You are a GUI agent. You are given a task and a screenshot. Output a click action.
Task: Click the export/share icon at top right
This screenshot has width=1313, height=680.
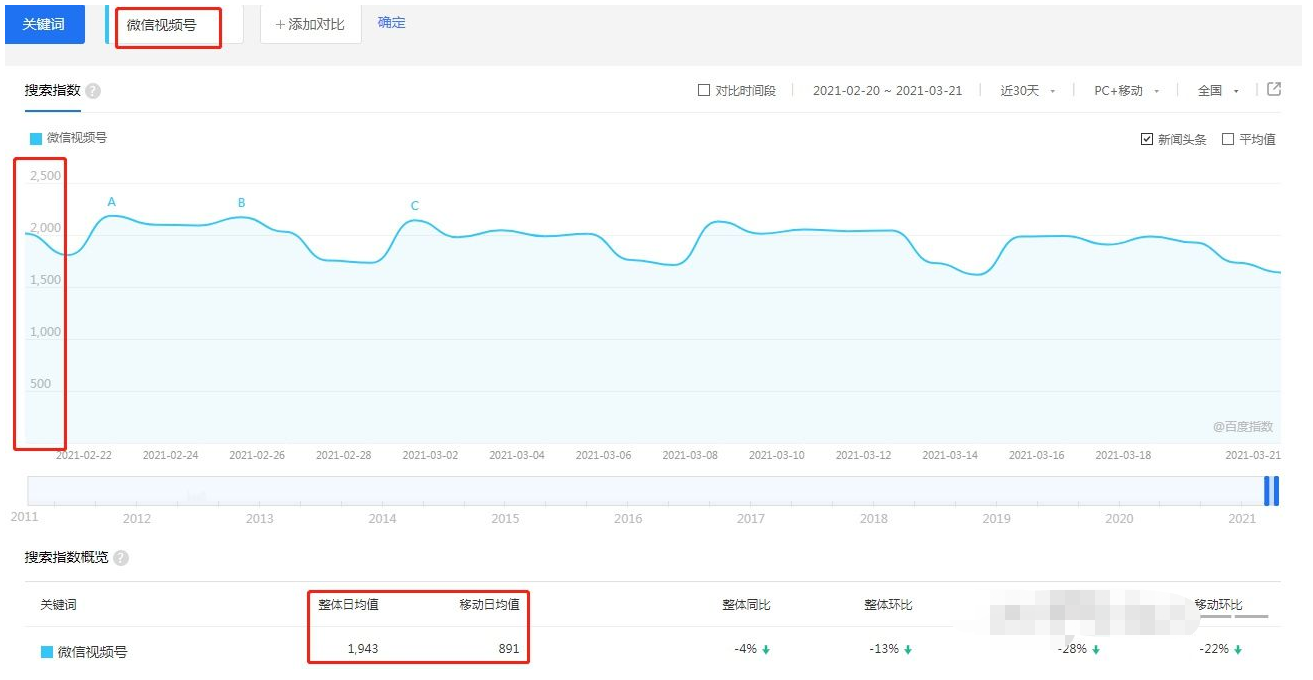coord(1274,89)
